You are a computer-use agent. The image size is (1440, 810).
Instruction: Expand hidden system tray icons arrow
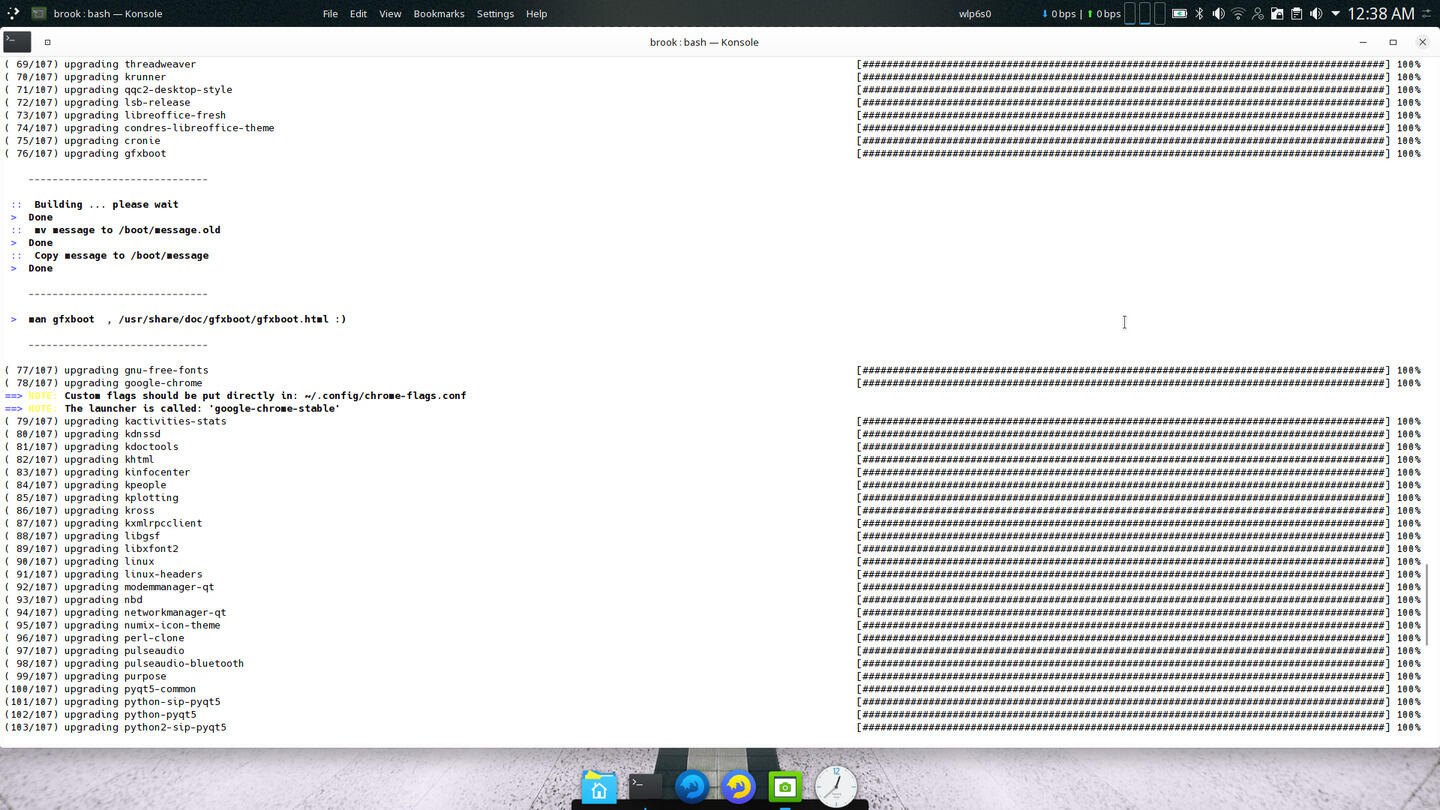tap(1335, 14)
